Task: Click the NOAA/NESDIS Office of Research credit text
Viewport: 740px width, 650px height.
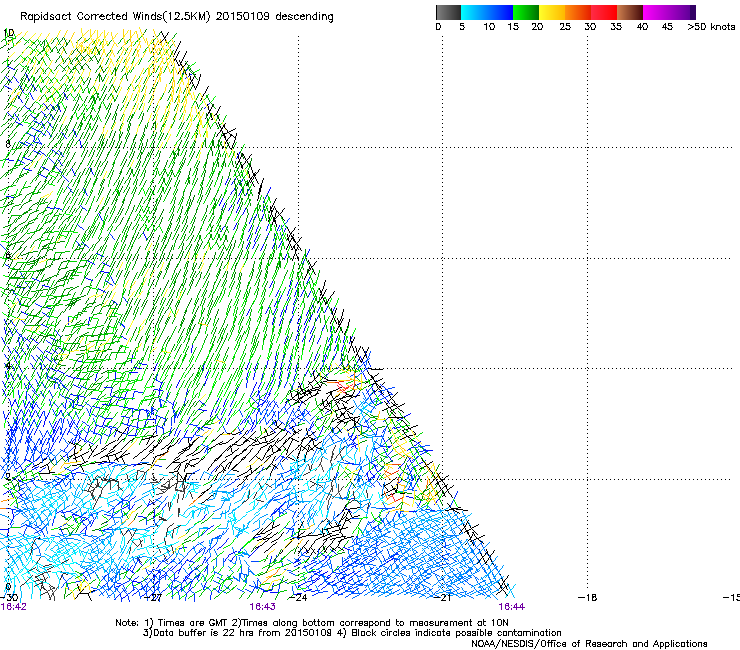Action: pos(589,644)
